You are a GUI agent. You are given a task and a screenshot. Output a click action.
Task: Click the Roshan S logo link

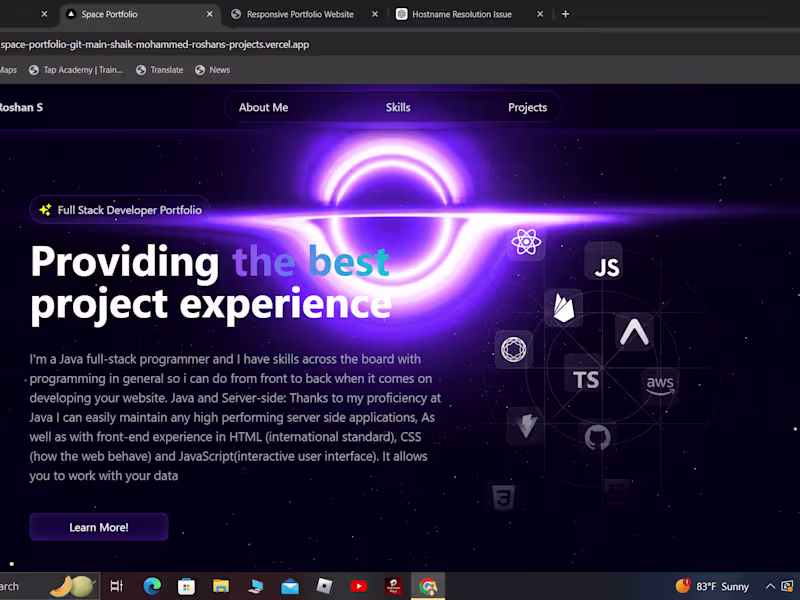click(x=20, y=107)
